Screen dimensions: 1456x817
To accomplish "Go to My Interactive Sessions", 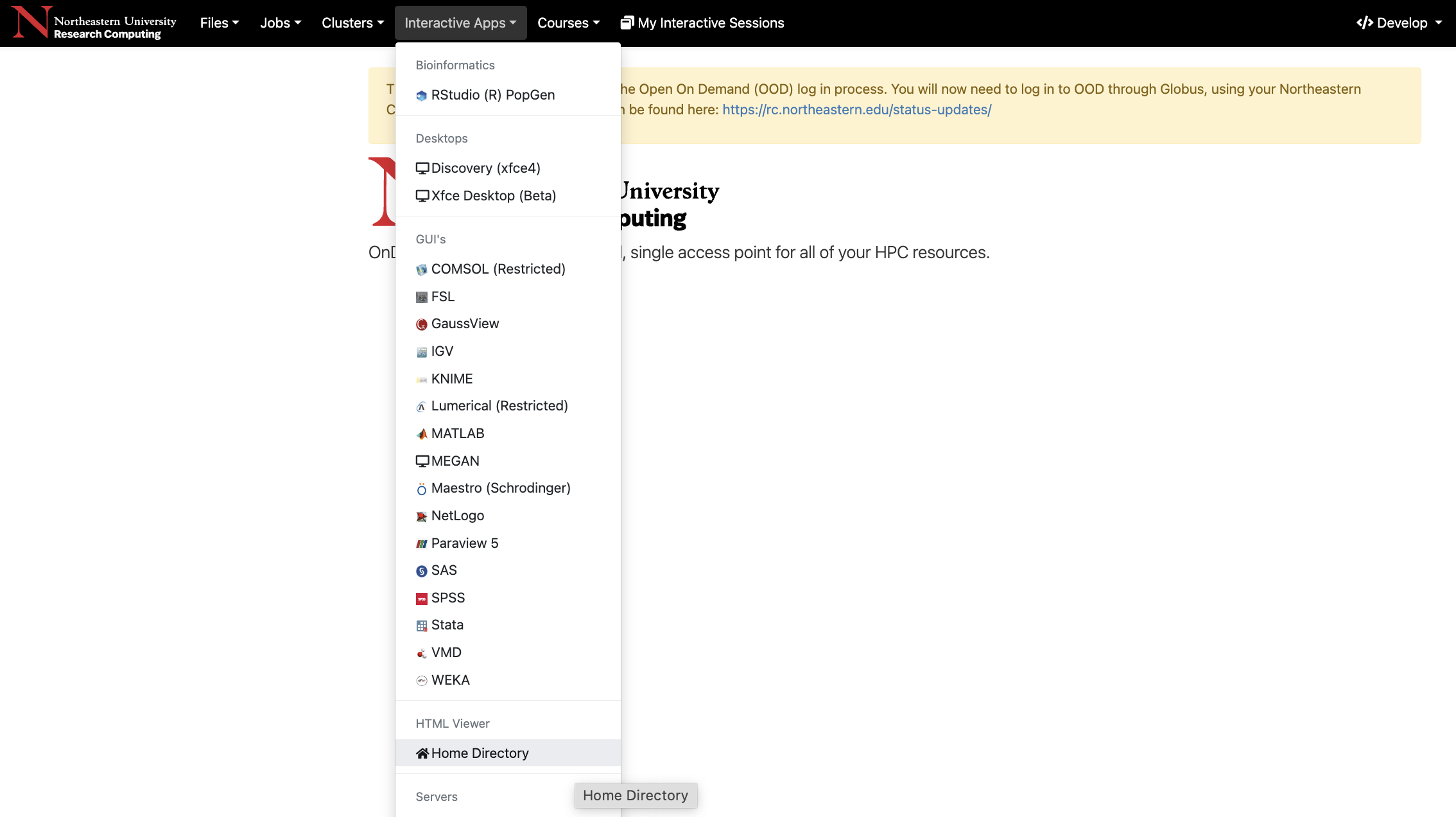I will pos(702,23).
